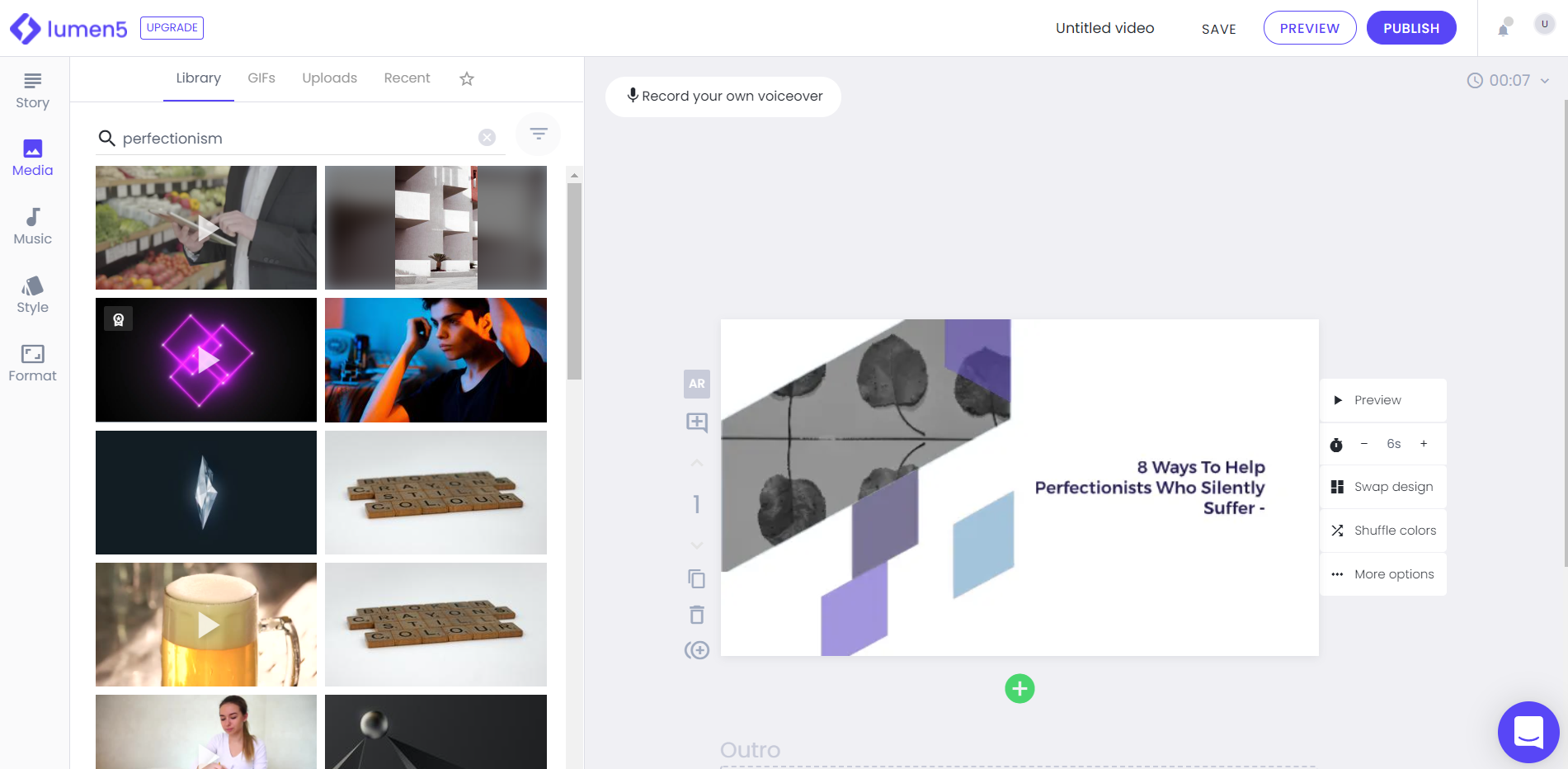The image size is (1568, 769).
Task: Delete the current scene
Action: pyautogui.click(x=697, y=615)
